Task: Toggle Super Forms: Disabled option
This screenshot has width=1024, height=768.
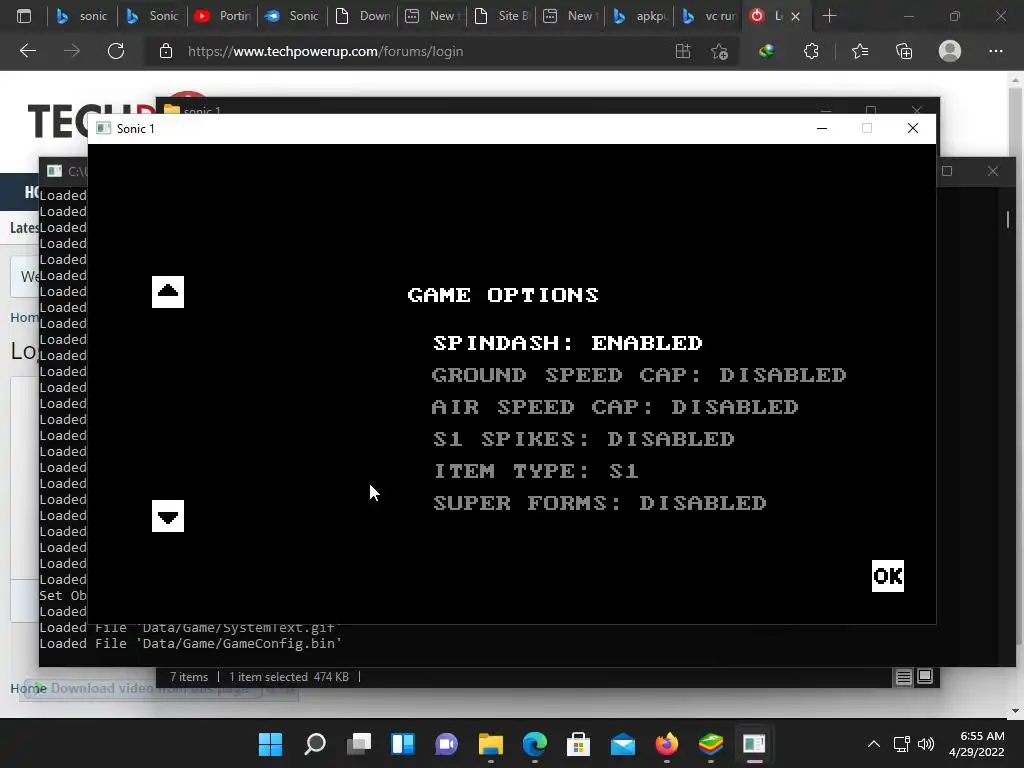Action: [600, 503]
